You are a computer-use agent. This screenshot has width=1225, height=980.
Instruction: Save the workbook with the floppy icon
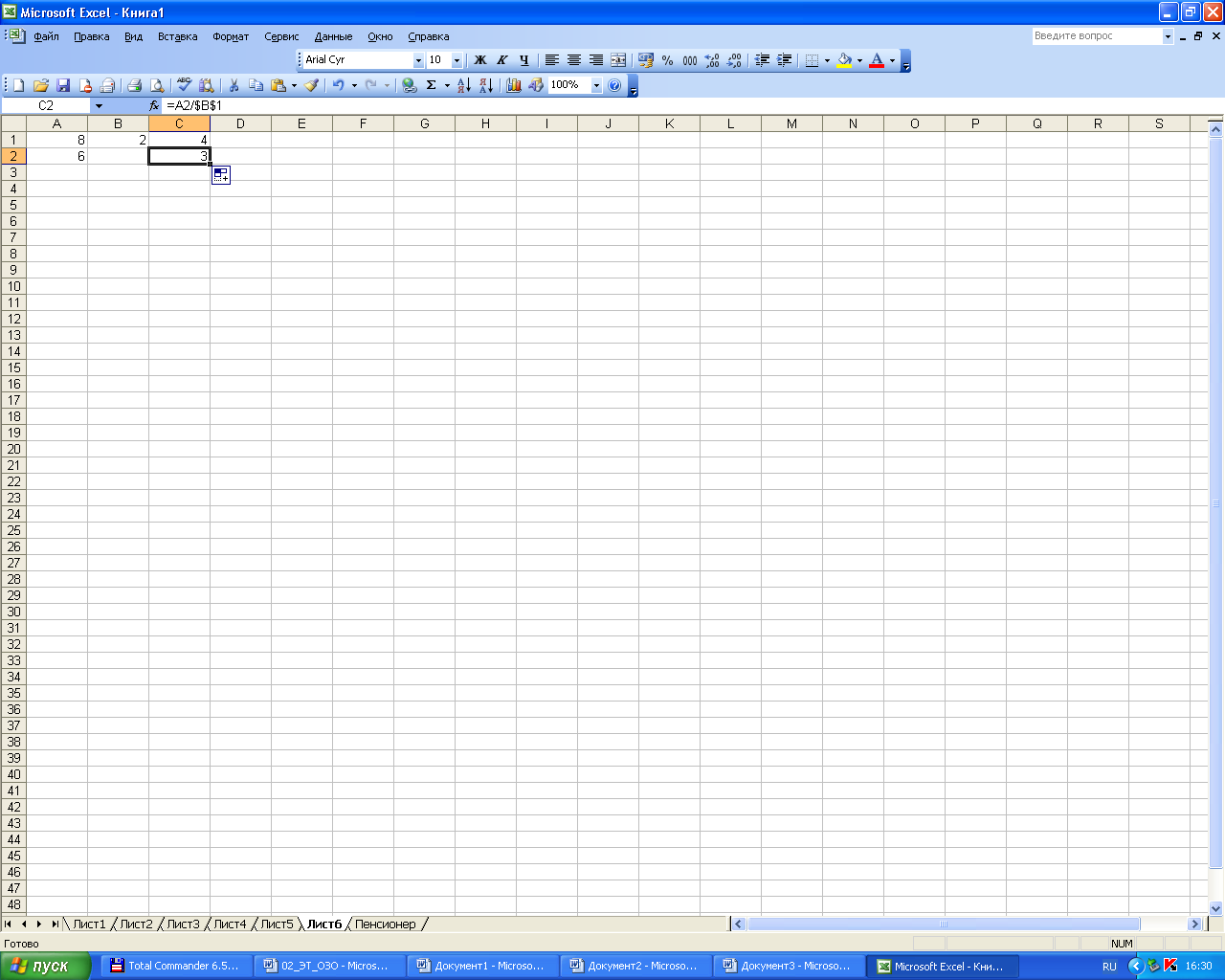tap(63, 85)
